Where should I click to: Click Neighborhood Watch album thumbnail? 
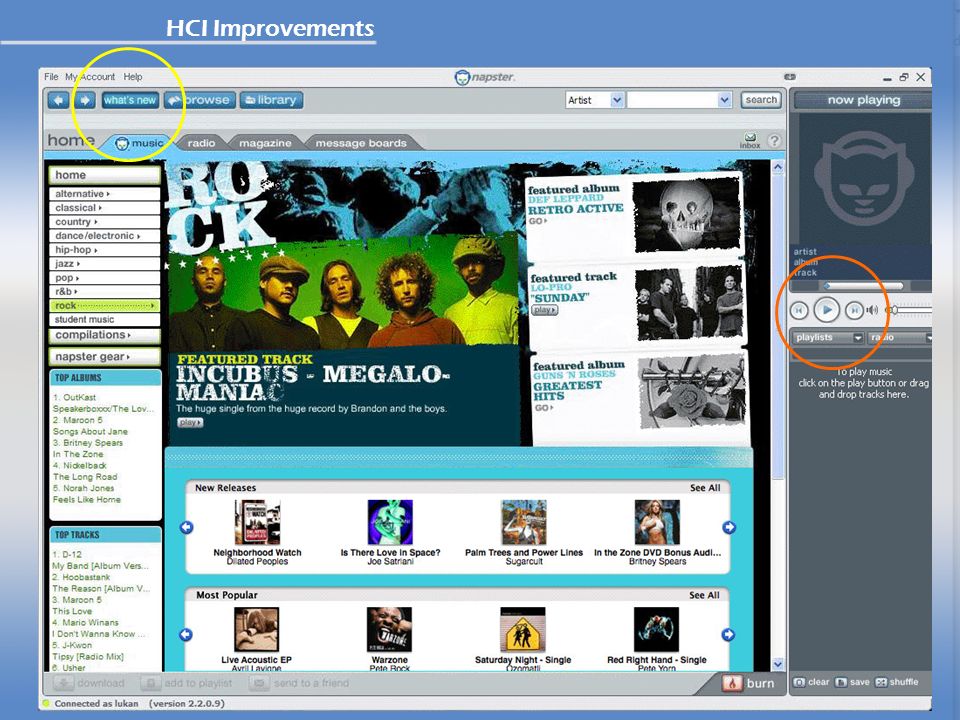coord(257,522)
